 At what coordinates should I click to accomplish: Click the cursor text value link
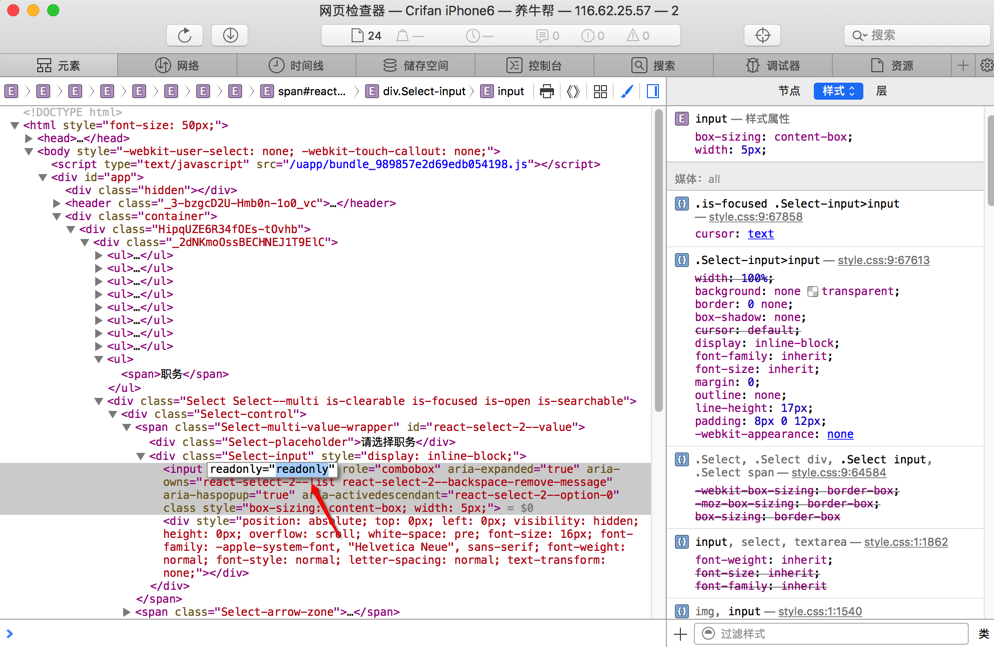pyautogui.click(x=760, y=234)
